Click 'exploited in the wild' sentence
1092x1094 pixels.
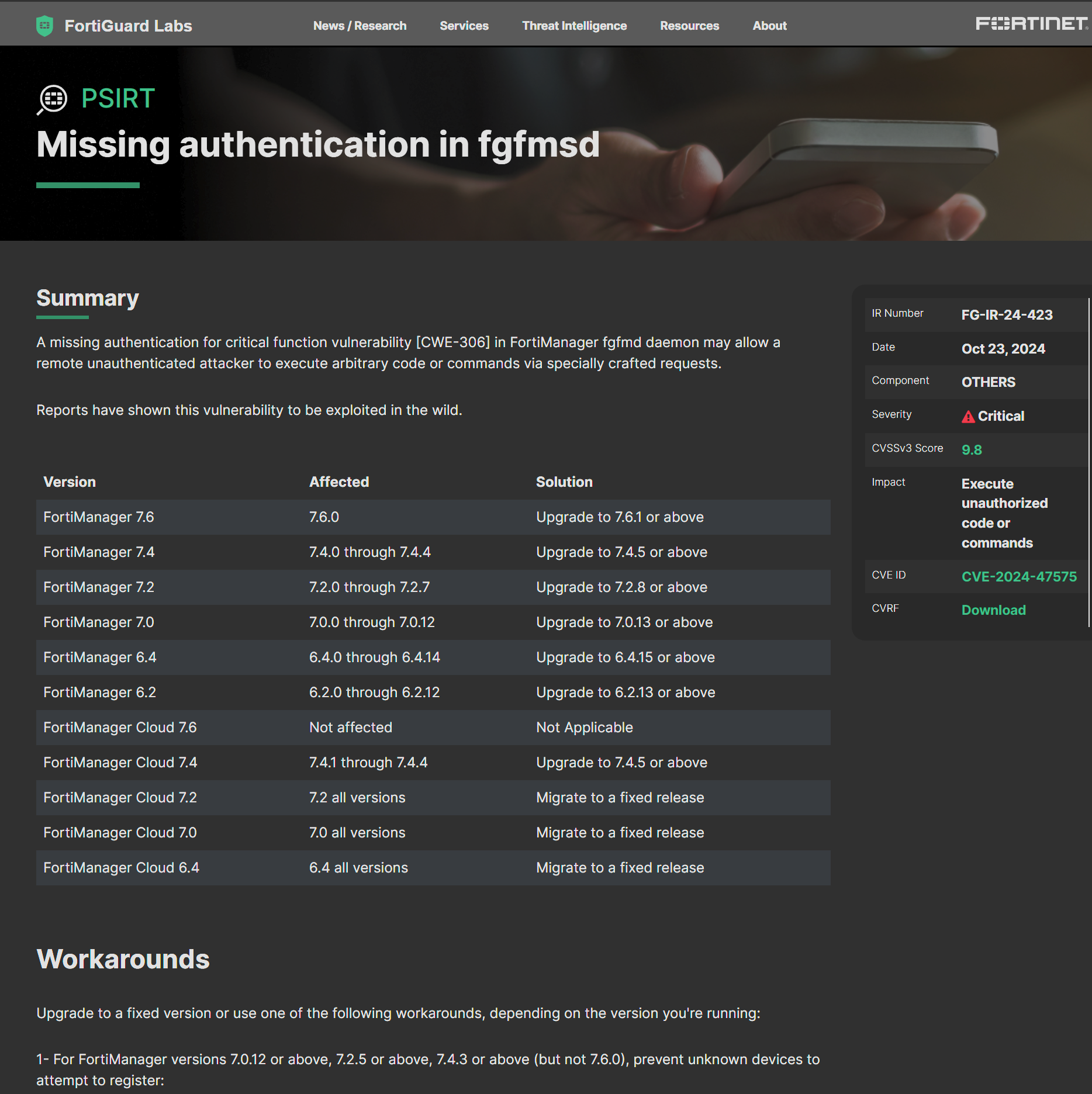tap(249, 410)
